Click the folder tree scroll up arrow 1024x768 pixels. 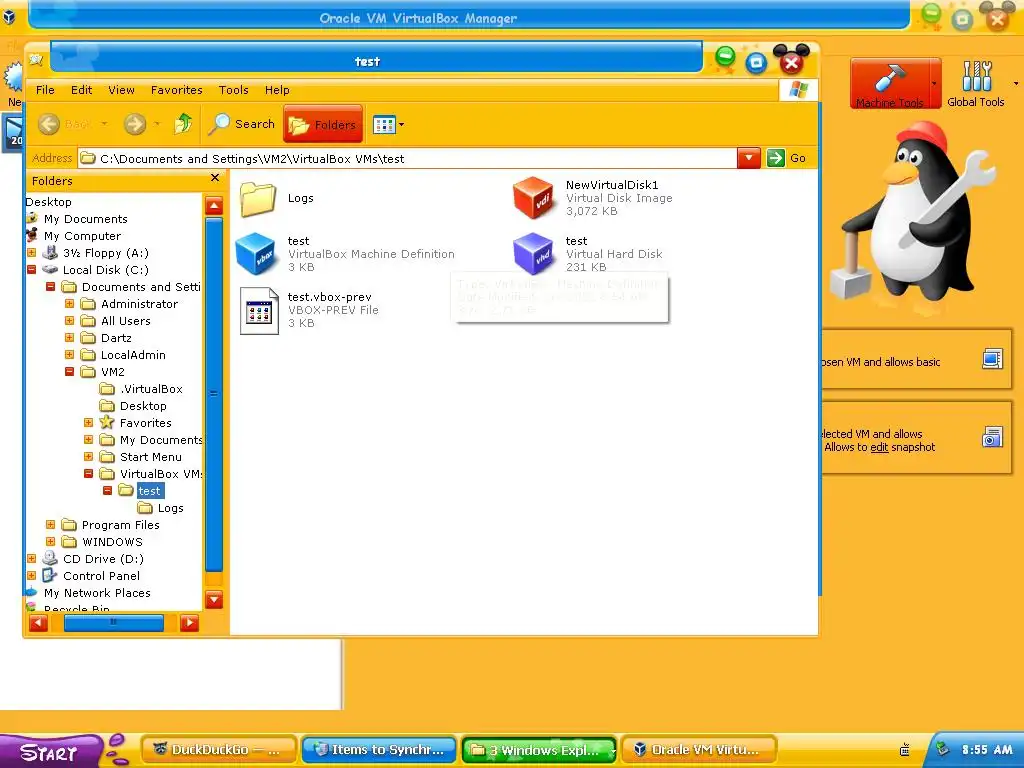(x=214, y=206)
